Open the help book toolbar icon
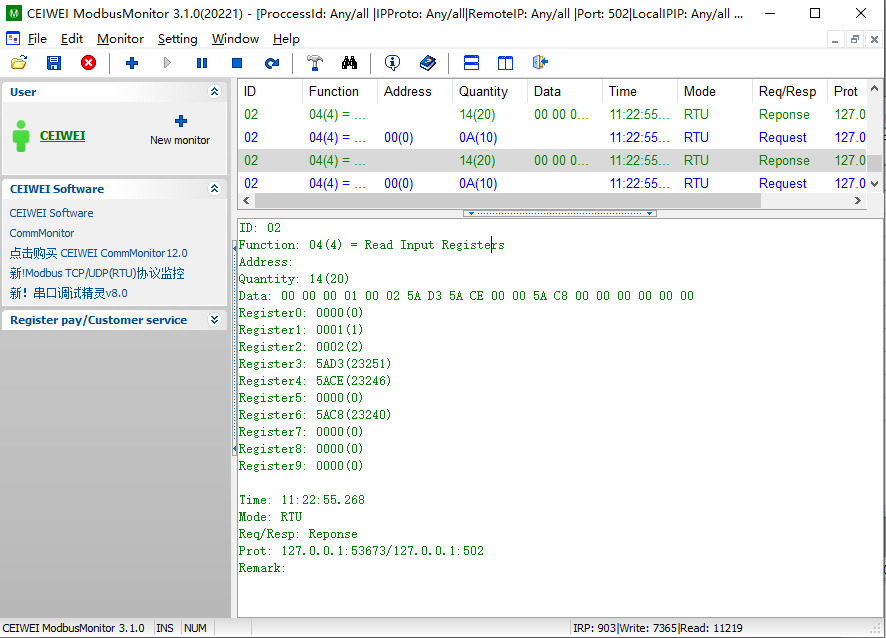 click(428, 63)
